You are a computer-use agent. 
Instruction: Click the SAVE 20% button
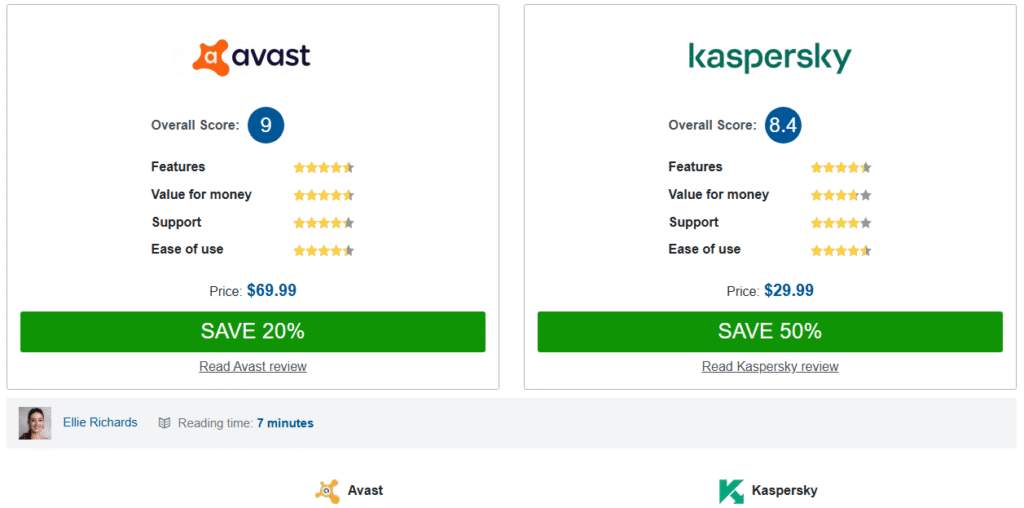pyautogui.click(x=253, y=332)
